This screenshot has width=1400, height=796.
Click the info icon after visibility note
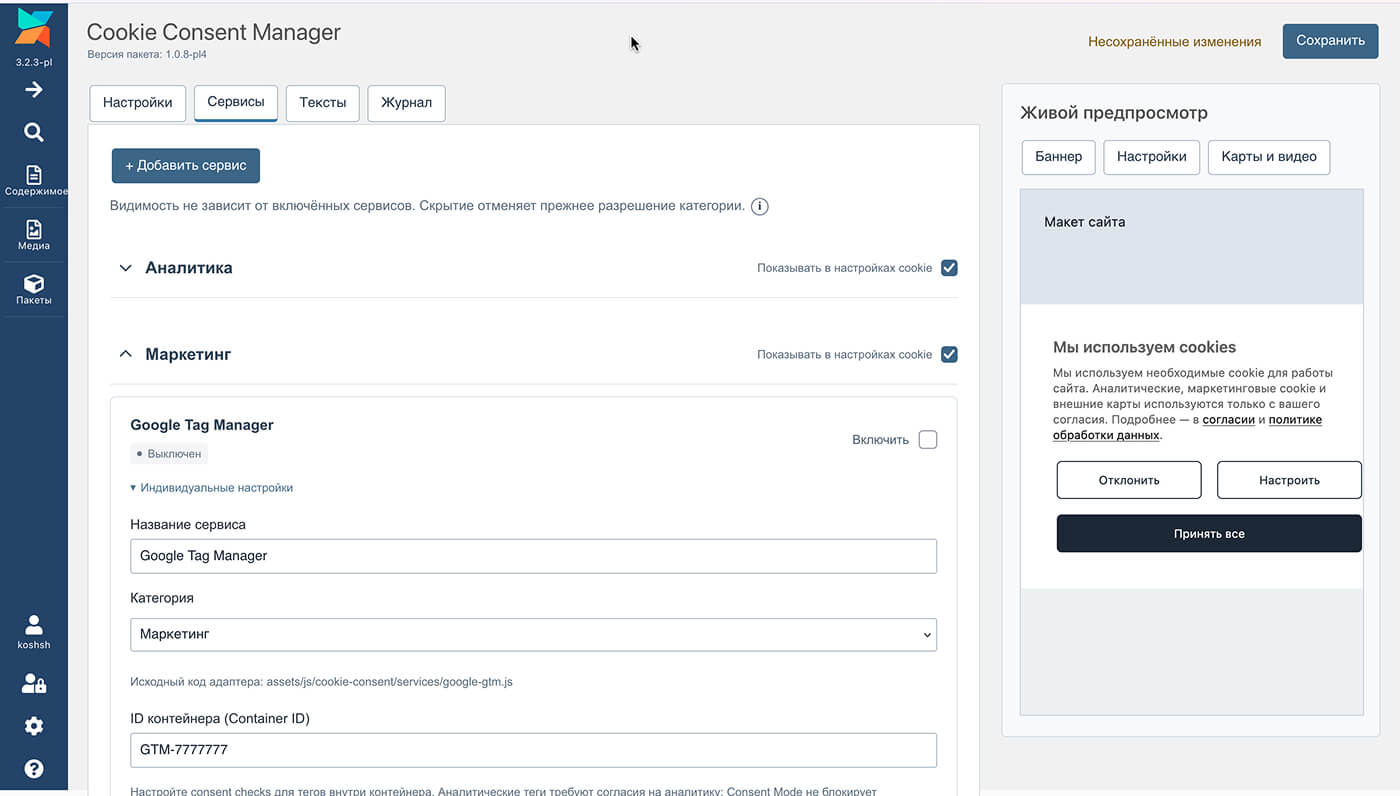(760, 207)
